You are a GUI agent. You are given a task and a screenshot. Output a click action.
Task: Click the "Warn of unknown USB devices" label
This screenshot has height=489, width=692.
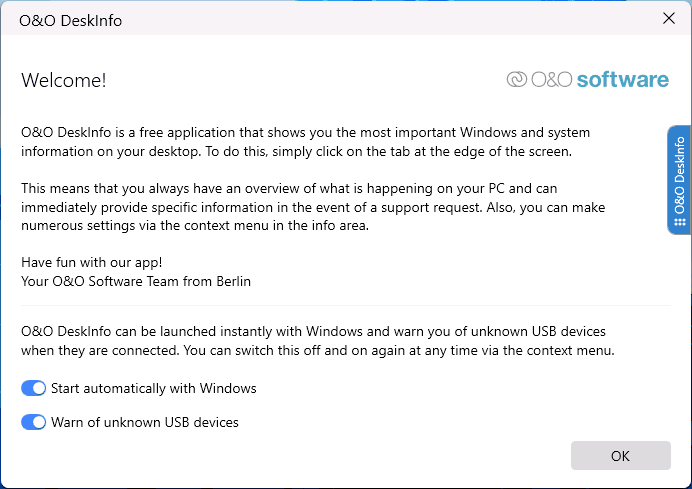[145, 422]
